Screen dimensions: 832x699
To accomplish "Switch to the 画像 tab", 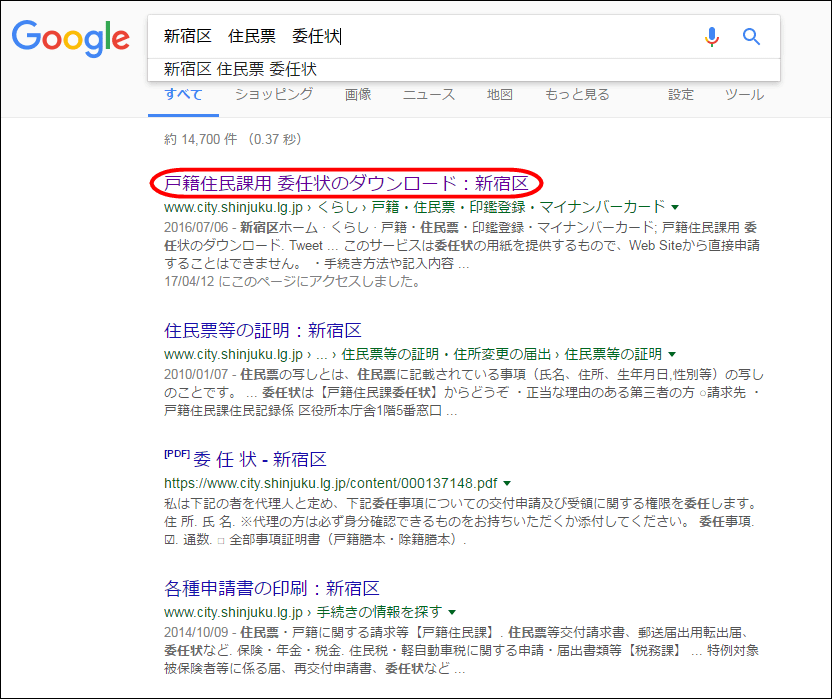I will click(358, 95).
